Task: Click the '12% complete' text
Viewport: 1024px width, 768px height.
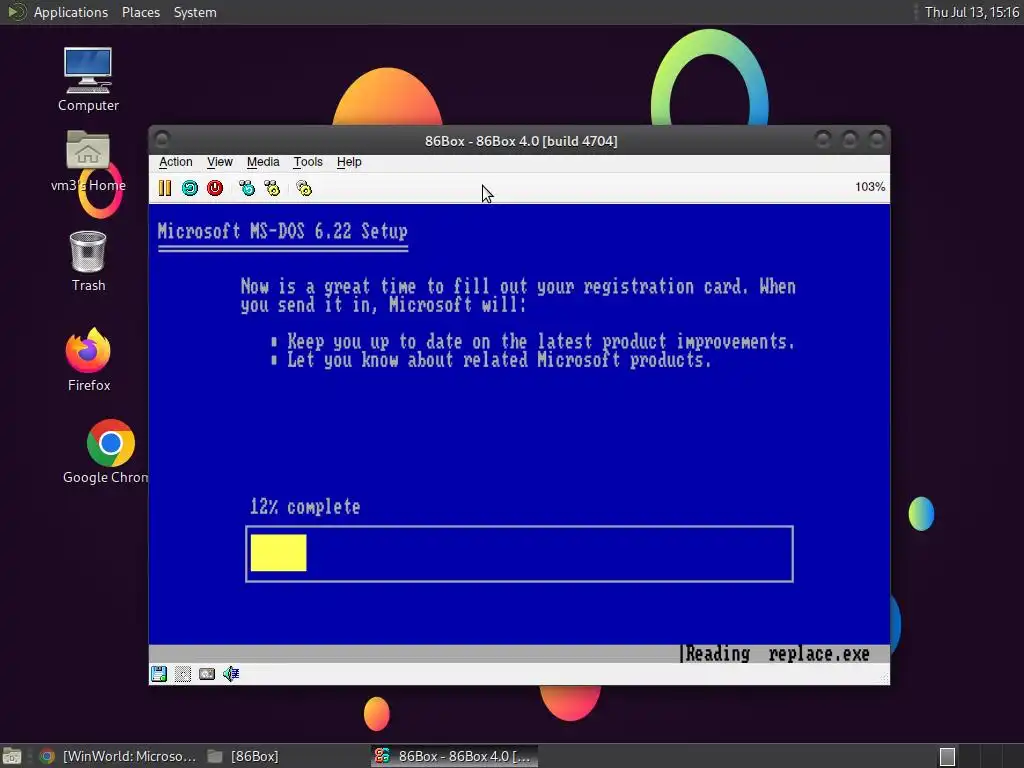Action: pos(305,507)
